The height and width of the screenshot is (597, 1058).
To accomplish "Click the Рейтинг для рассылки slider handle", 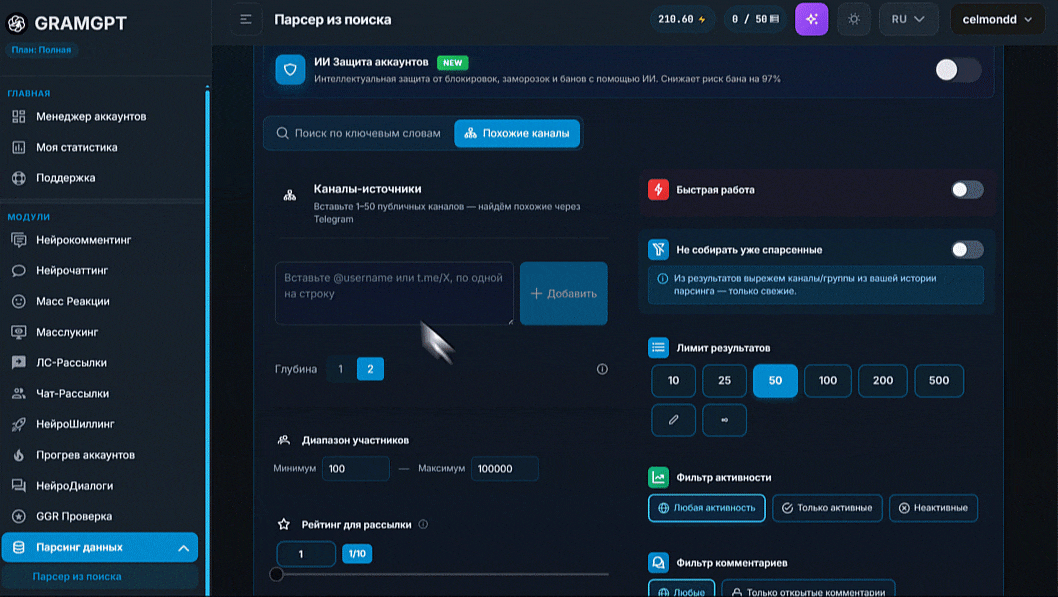I will click(276, 574).
